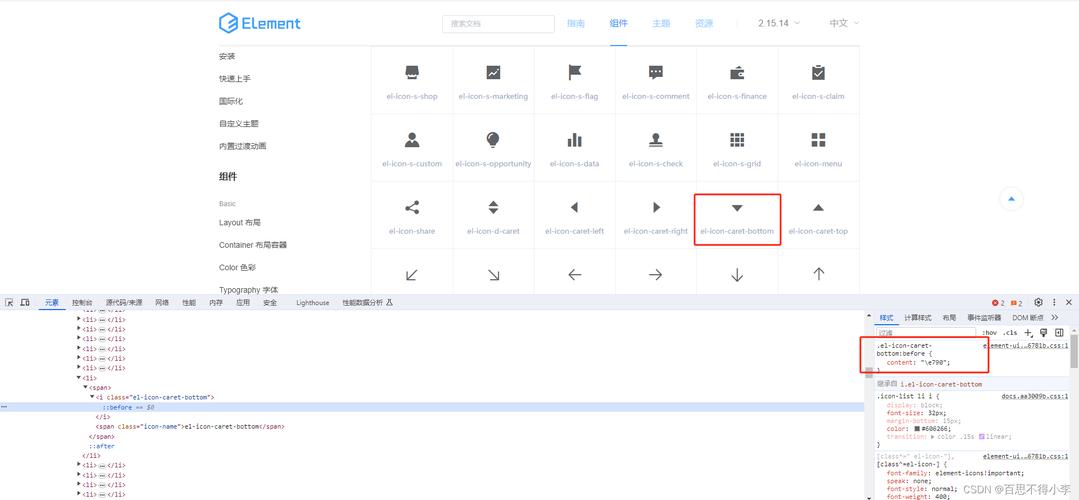1079x500 pixels.
Task: Click the el-icon-s-finance wallet icon
Action: 737,73
